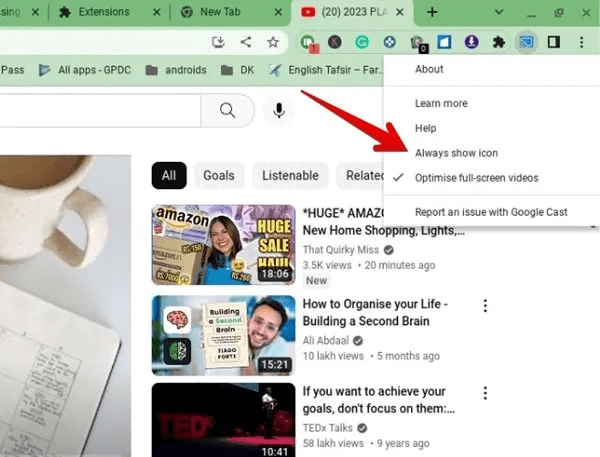Click the share icon in address bar
600x457 pixels.
tap(246, 42)
